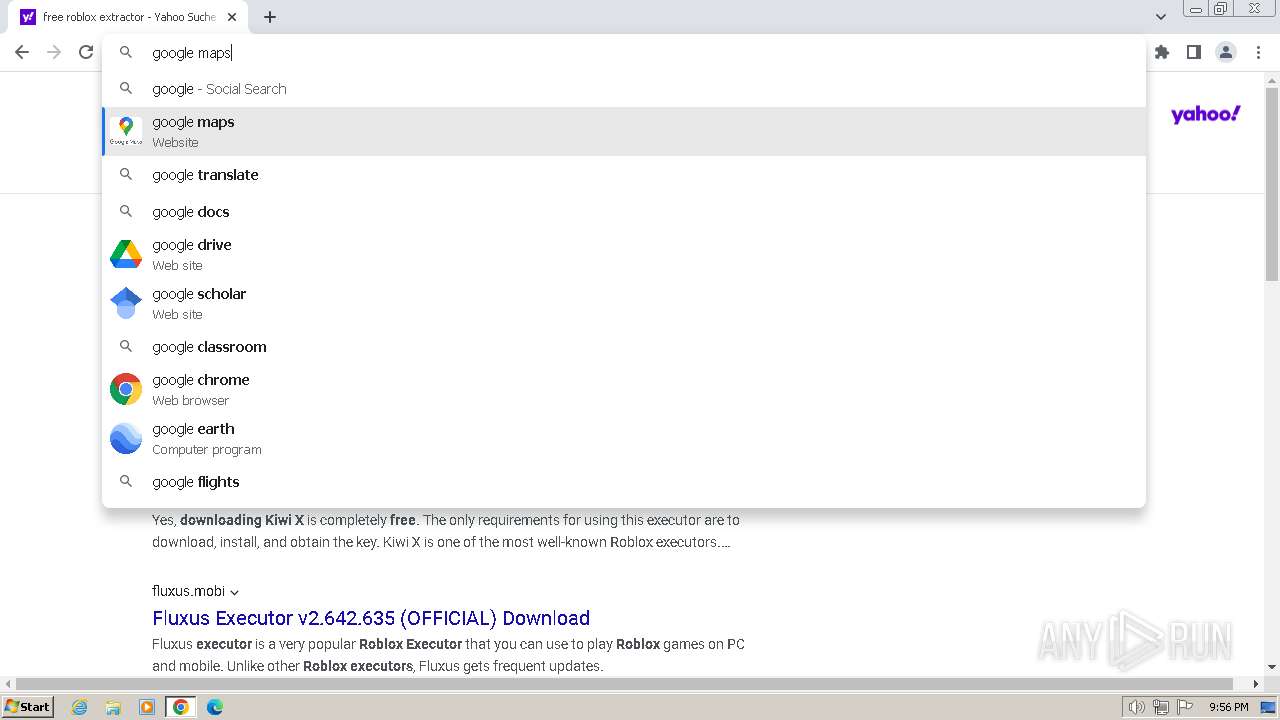Image resolution: width=1280 pixels, height=720 pixels.
Task: Choose the google maps website suggestion
Action: click(624, 131)
